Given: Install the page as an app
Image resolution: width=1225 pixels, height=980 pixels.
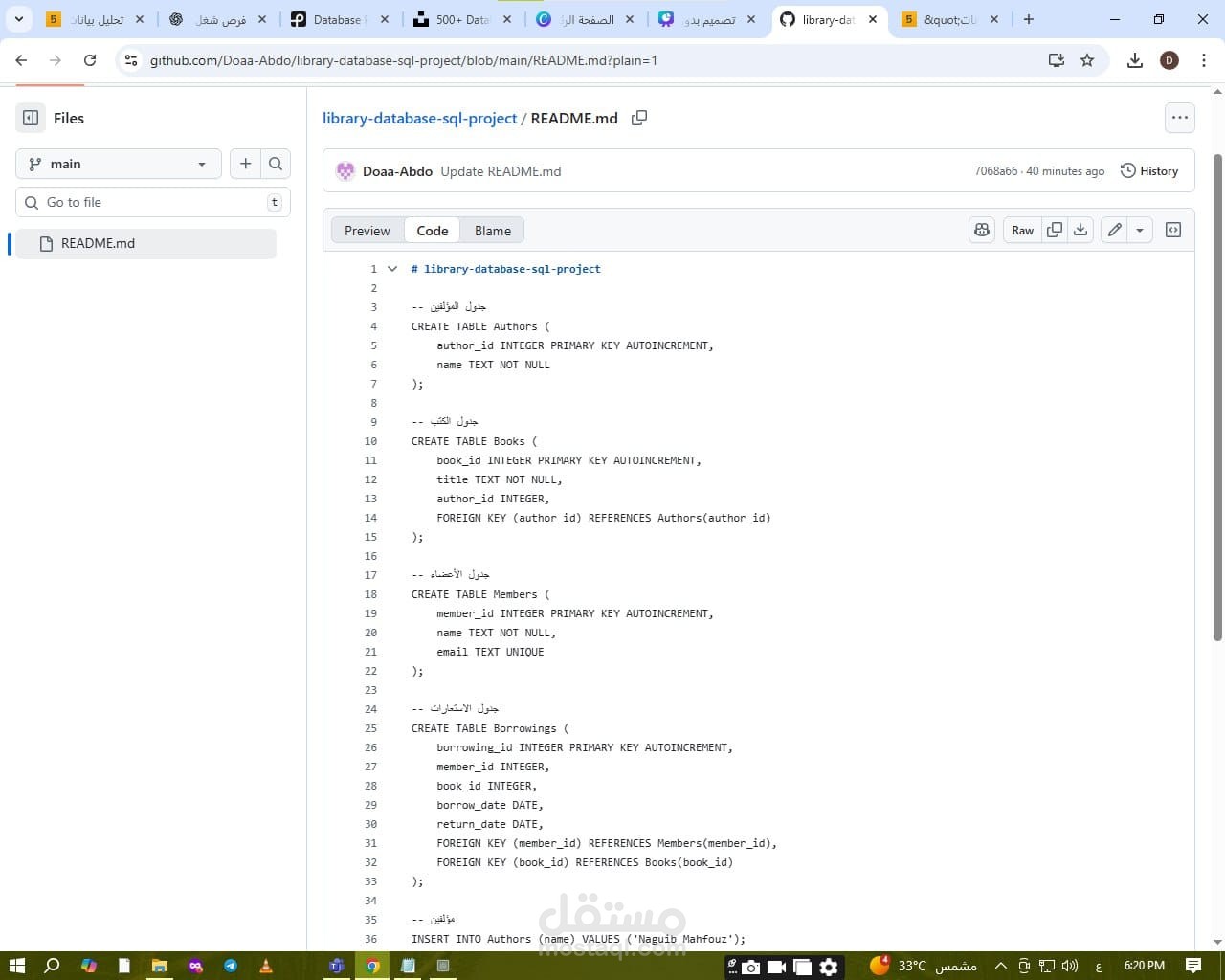Looking at the screenshot, I should [1057, 60].
